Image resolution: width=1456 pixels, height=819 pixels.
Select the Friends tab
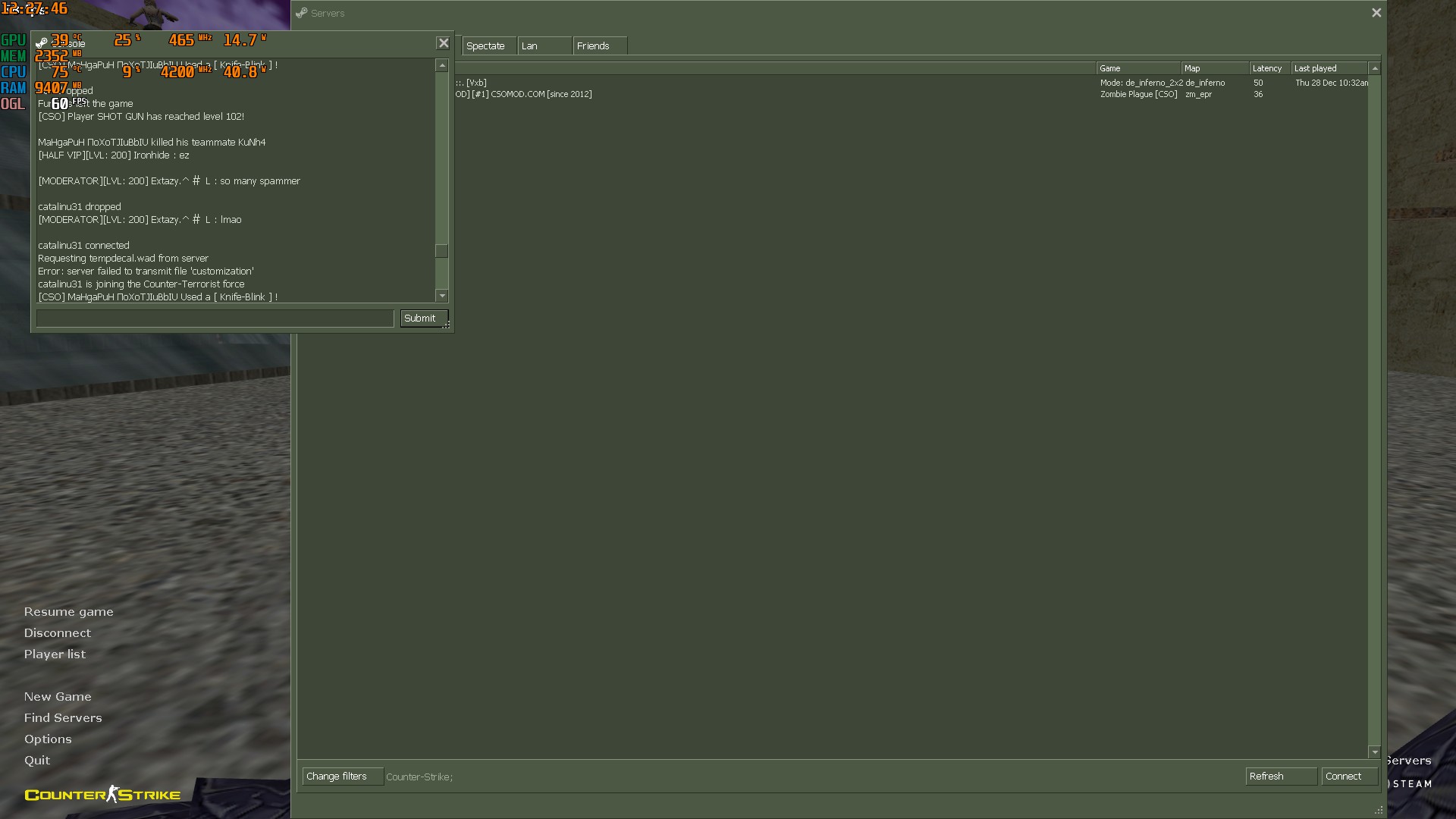599,46
